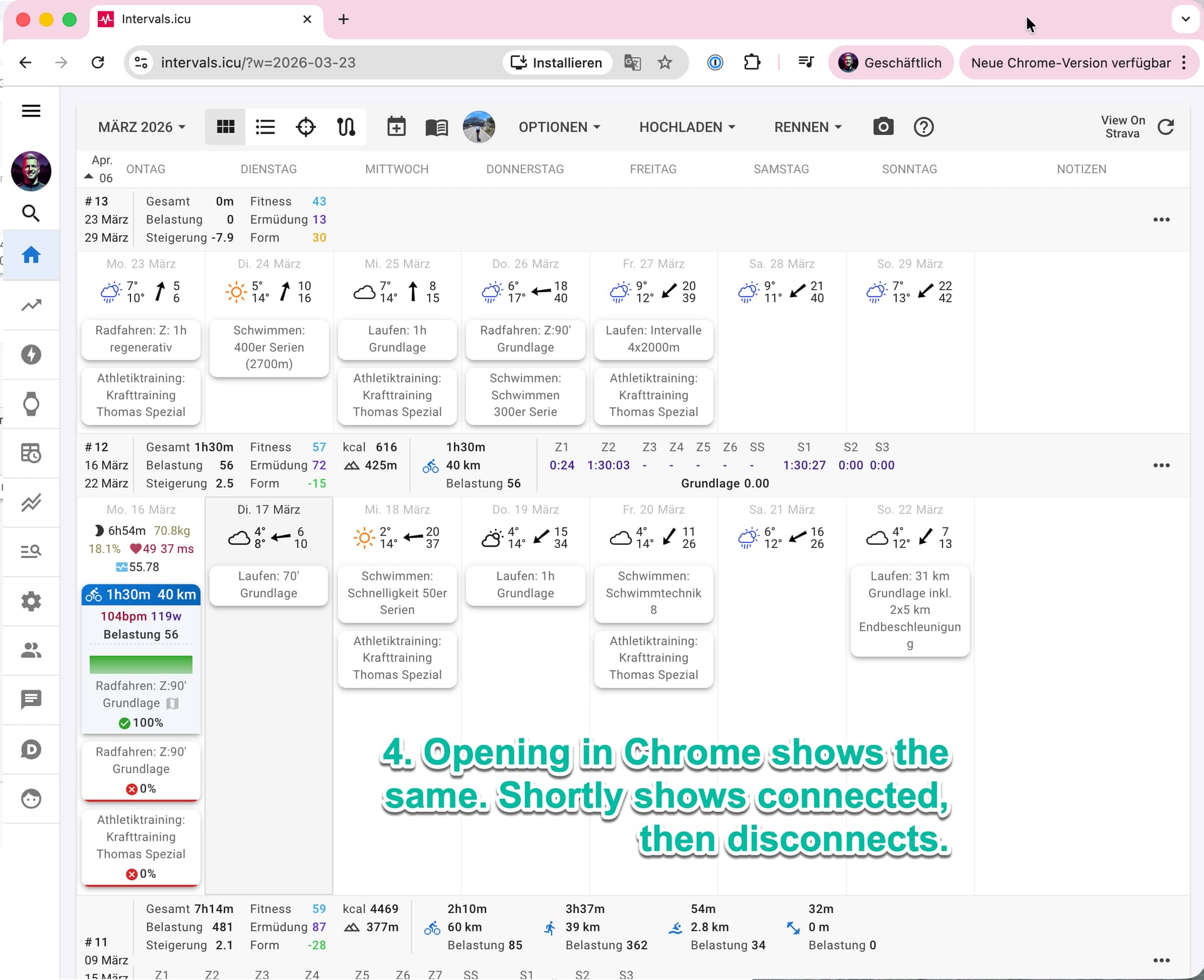Click the Installieren button in address bar
This screenshot has width=1204, height=980.
click(x=557, y=63)
